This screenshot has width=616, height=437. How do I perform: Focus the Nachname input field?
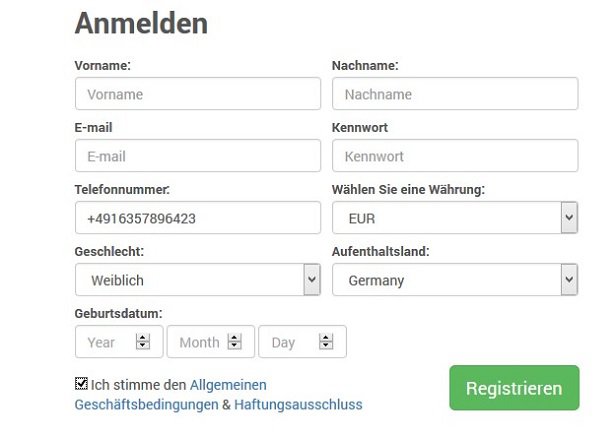455,94
